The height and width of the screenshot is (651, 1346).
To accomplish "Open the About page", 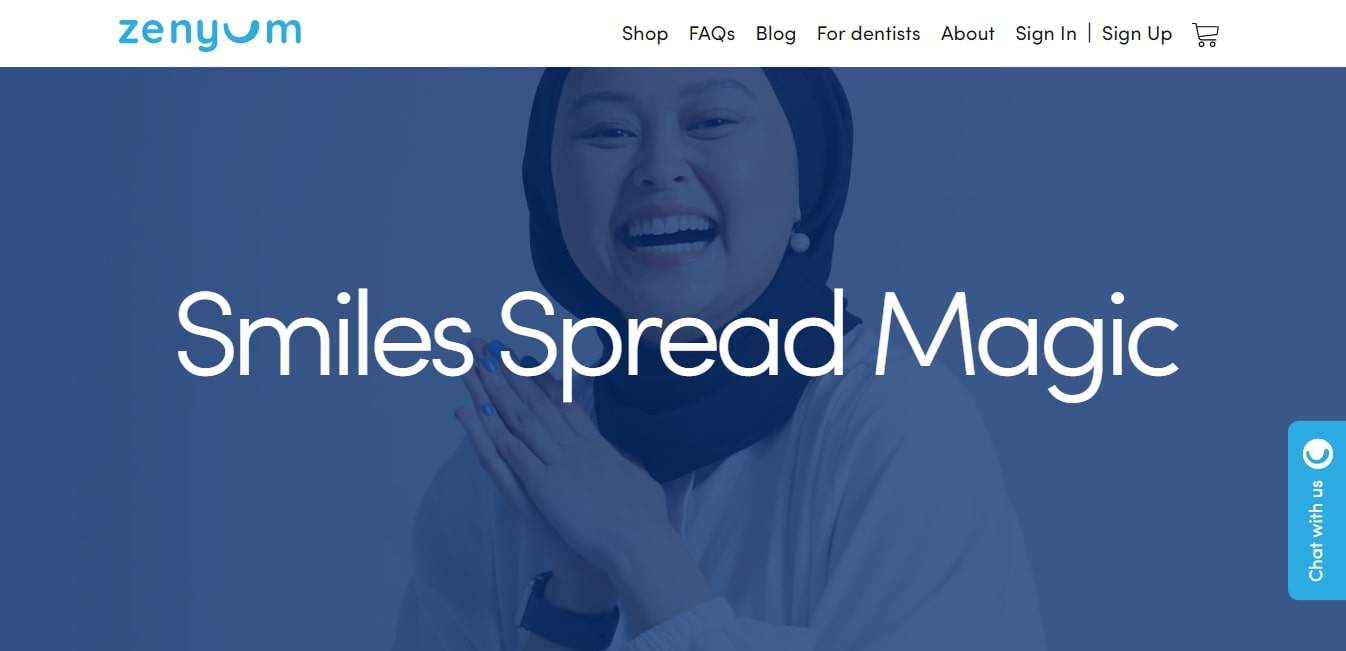I will (968, 34).
